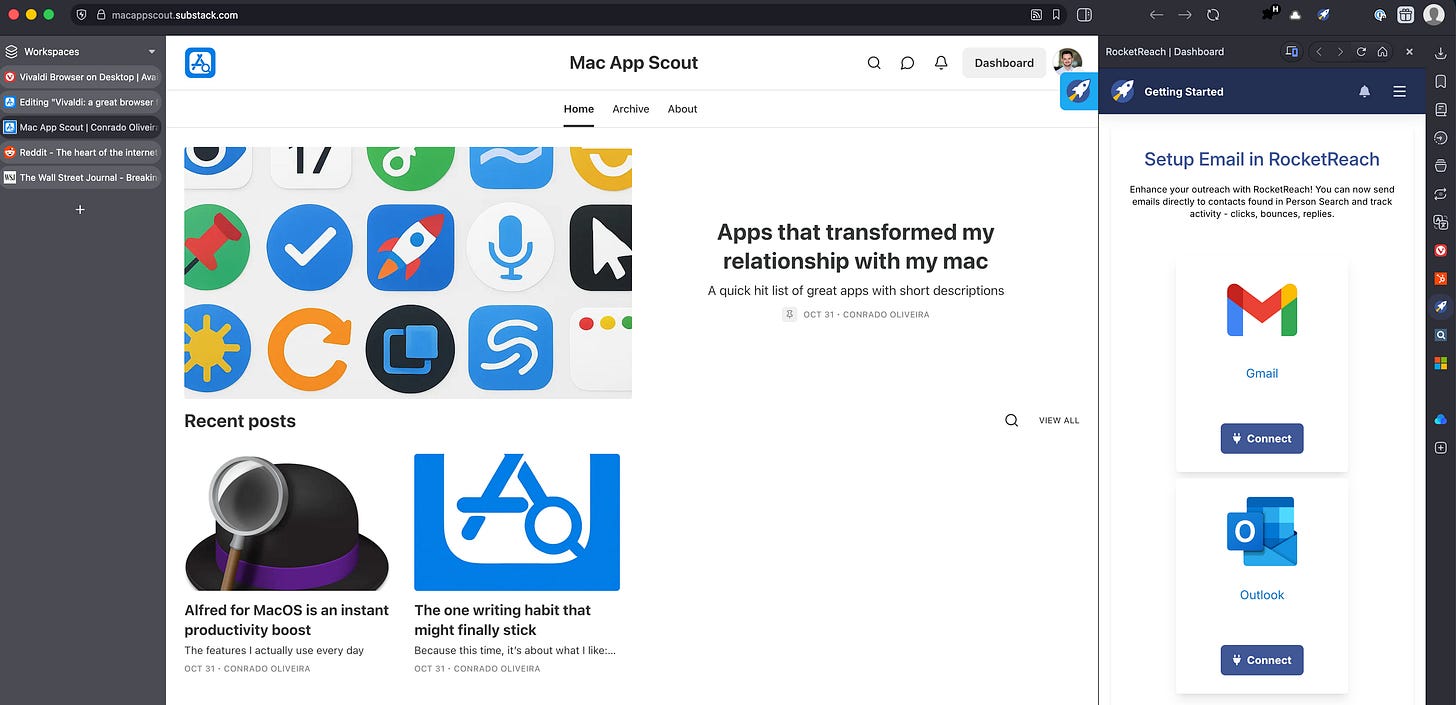This screenshot has width=1456, height=705.
Task: Switch to the Reddit tab
Action: tap(81, 152)
